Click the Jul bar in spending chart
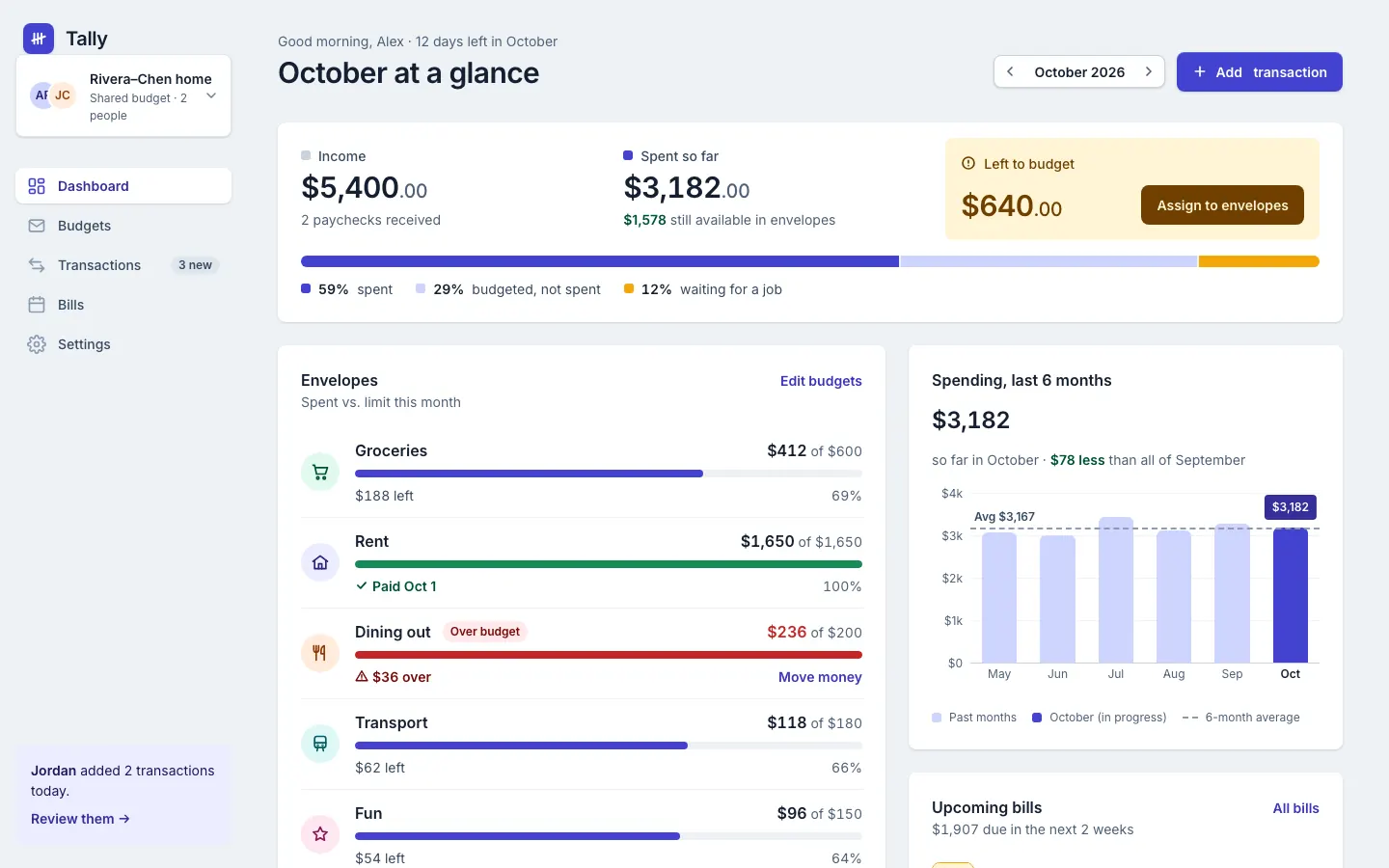Viewport: 1389px width, 868px height. coord(1116,589)
